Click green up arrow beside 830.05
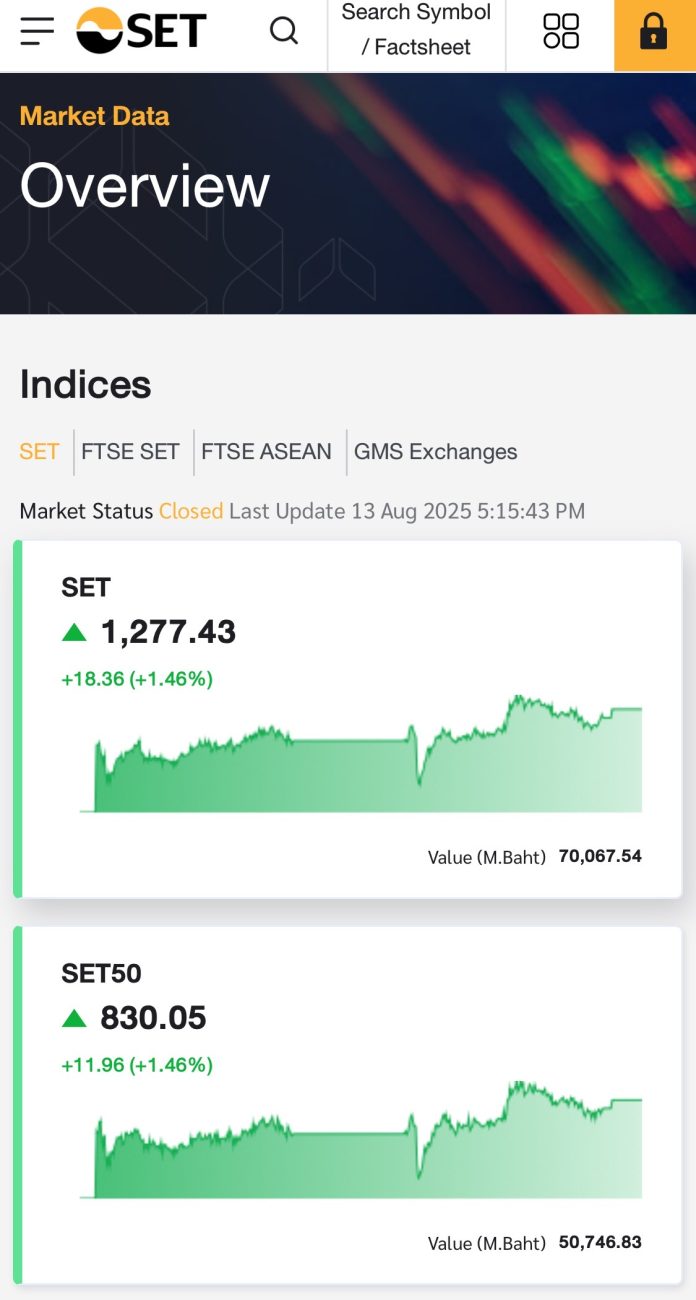696x1300 pixels. pyautogui.click(x=74, y=1018)
